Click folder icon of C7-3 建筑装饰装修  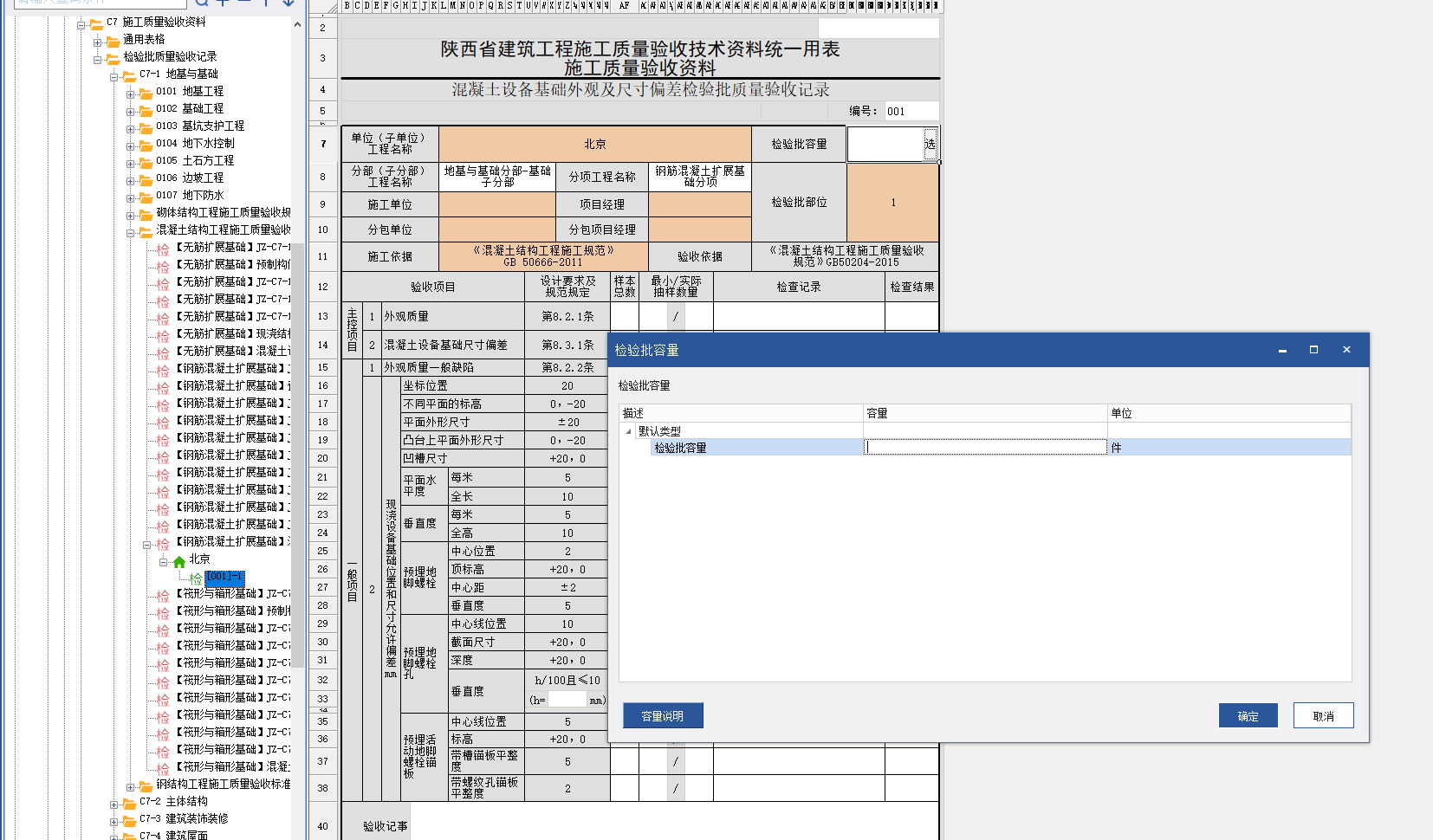(x=129, y=820)
